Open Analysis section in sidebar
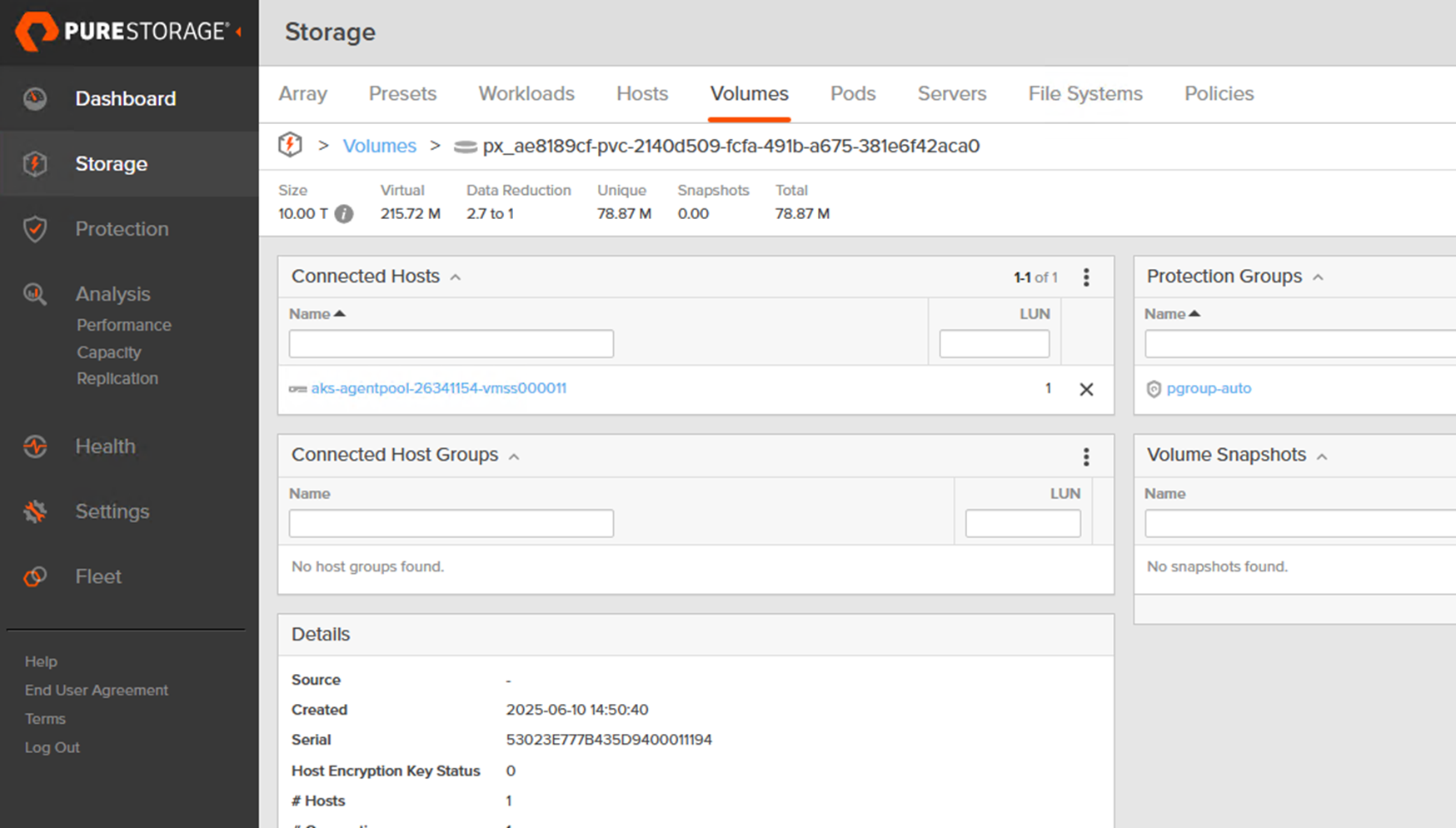Screen dimensions: 1456x828 (x=112, y=294)
